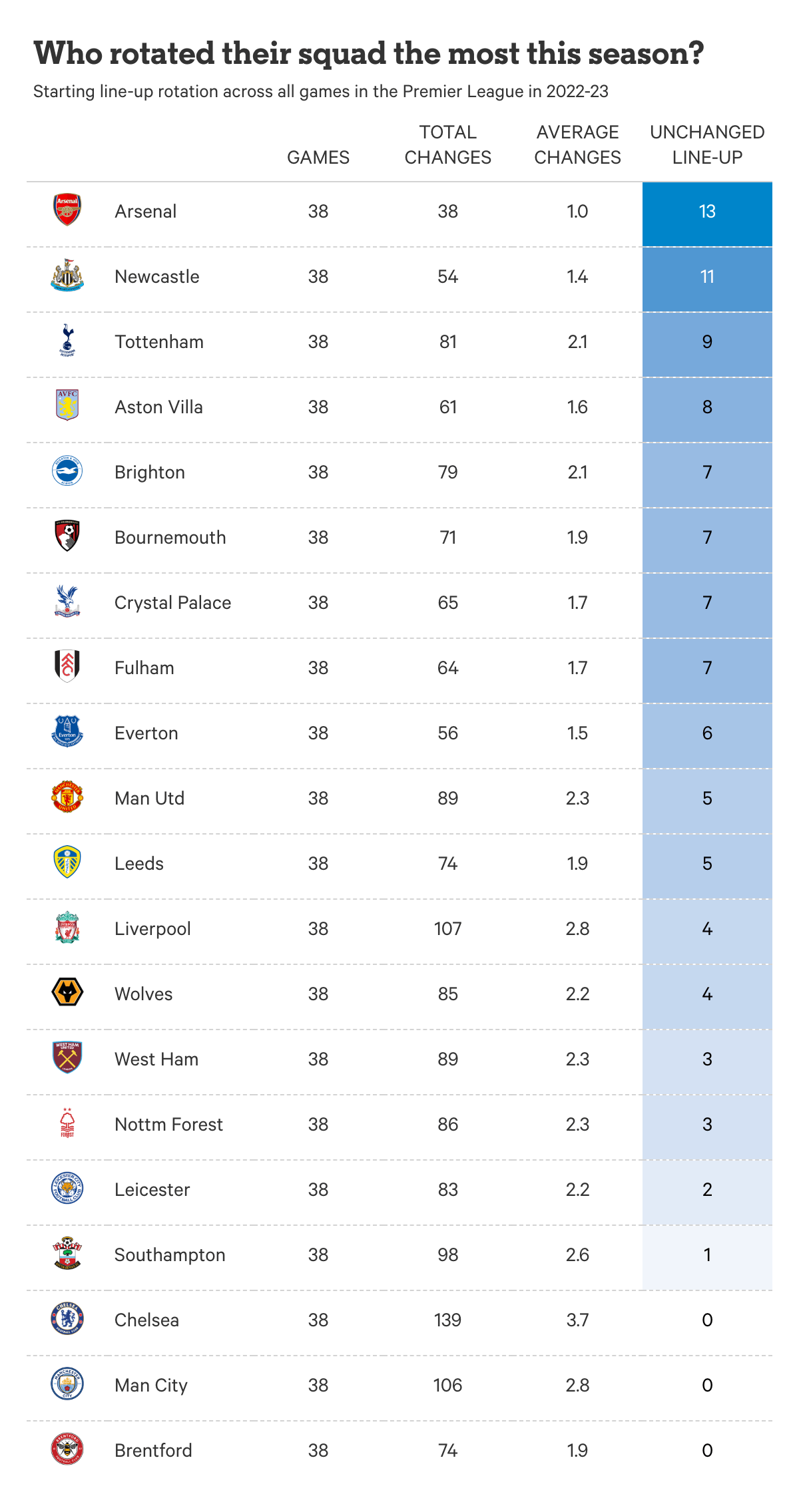Image resolution: width=799 pixels, height=1512 pixels.
Task: Click the Everton club crest
Action: point(67,732)
